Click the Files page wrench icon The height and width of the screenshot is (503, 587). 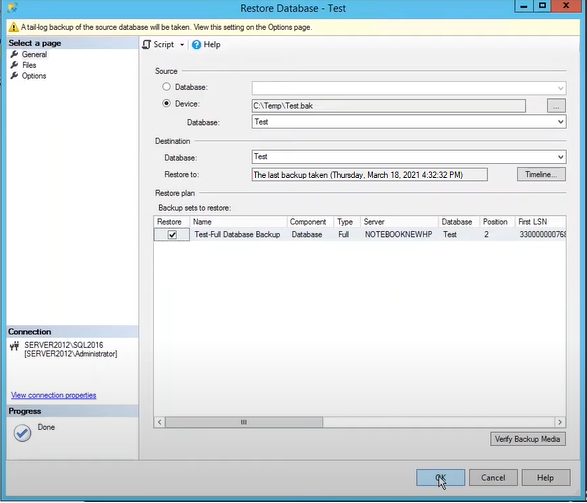(14, 65)
